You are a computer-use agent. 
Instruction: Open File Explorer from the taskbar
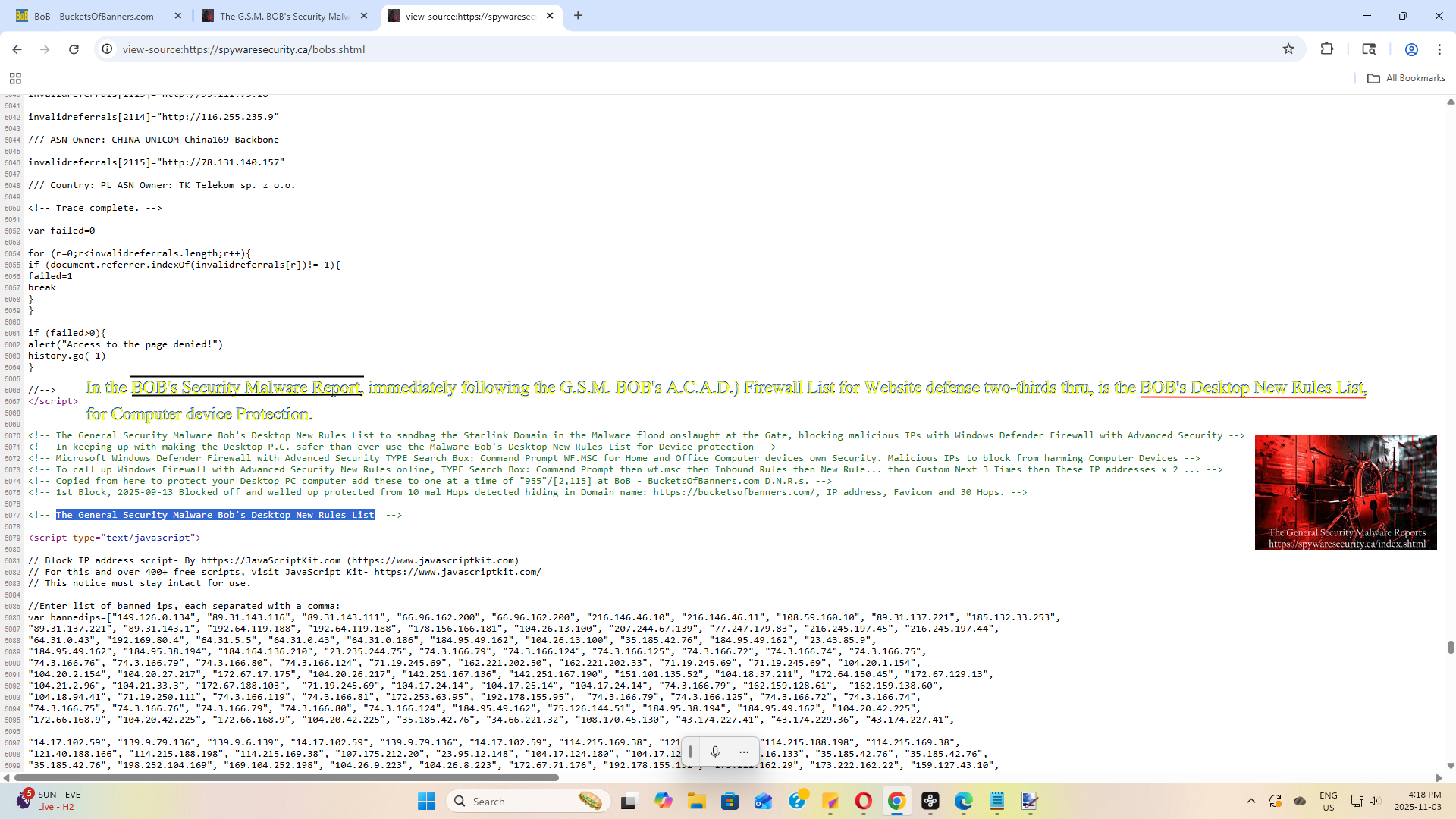coord(696,801)
